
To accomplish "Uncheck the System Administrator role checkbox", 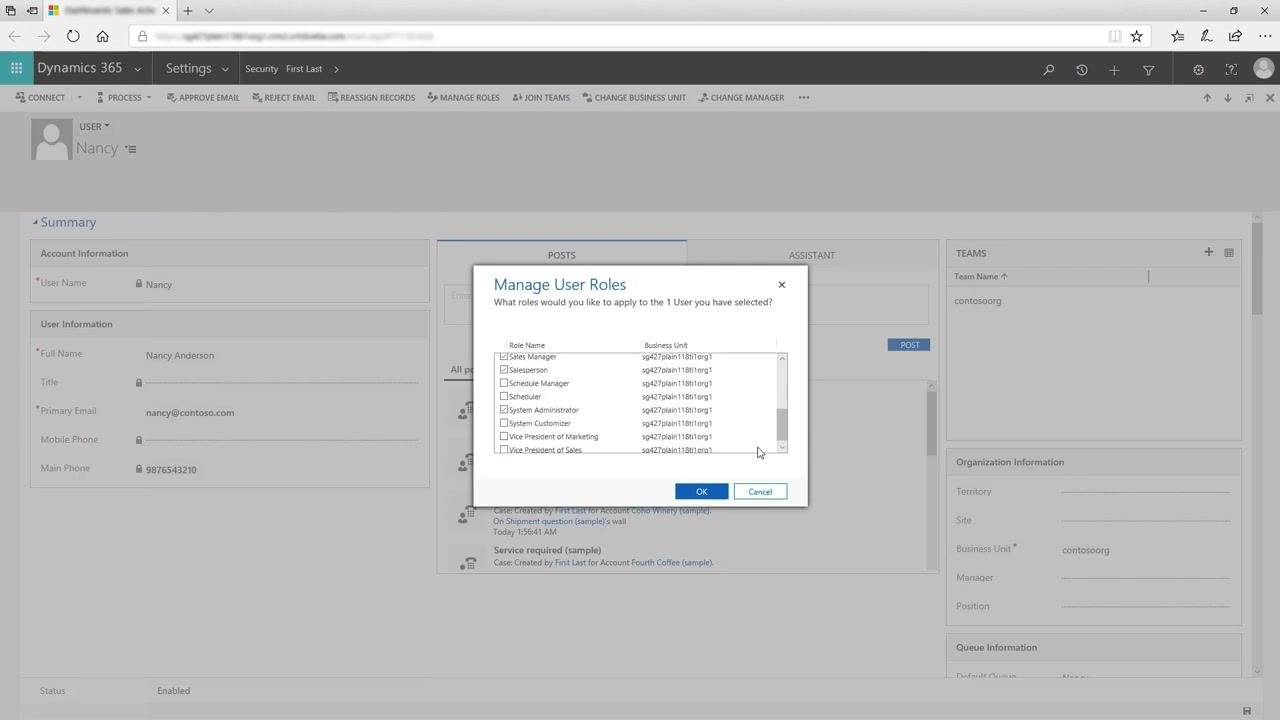I will 504,410.
